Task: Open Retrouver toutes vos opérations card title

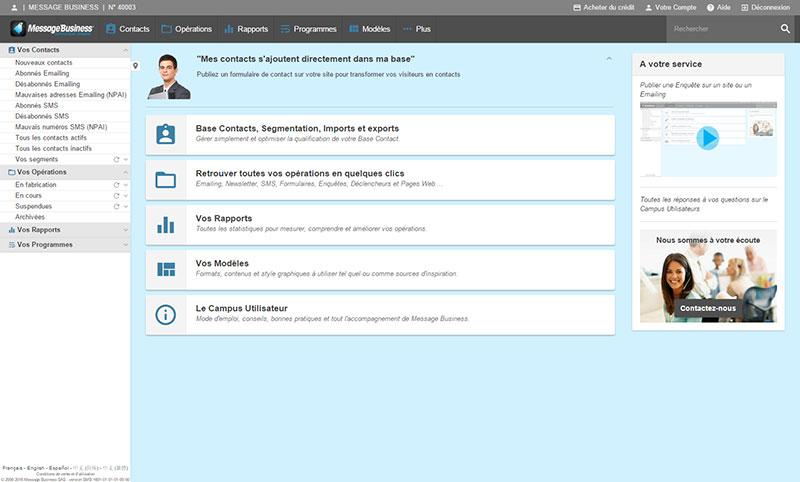Action: pyautogui.click(x=299, y=173)
